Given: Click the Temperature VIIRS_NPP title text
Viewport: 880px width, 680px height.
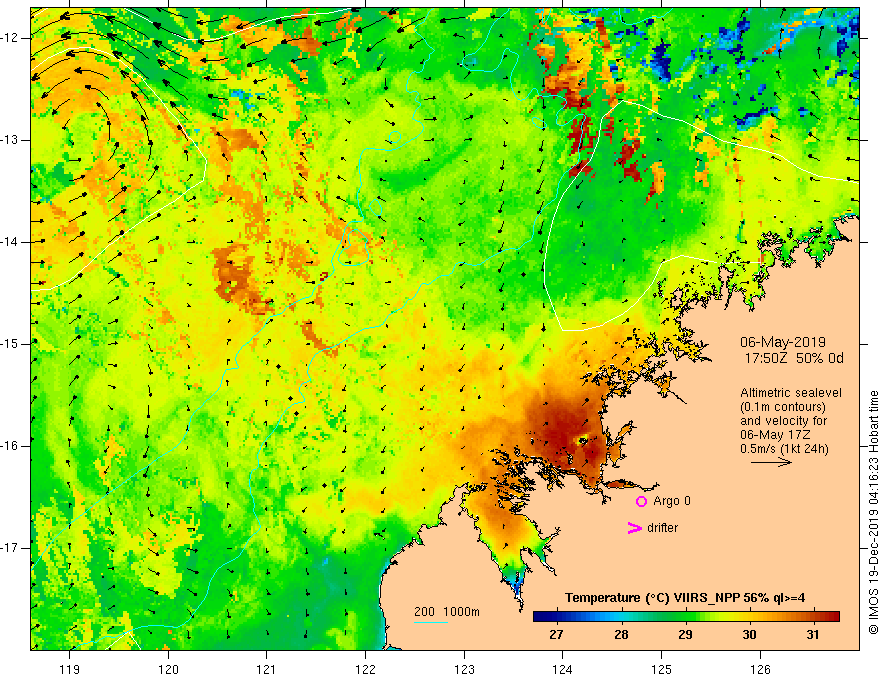Looking at the screenshot, I should click(x=685, y=598).
